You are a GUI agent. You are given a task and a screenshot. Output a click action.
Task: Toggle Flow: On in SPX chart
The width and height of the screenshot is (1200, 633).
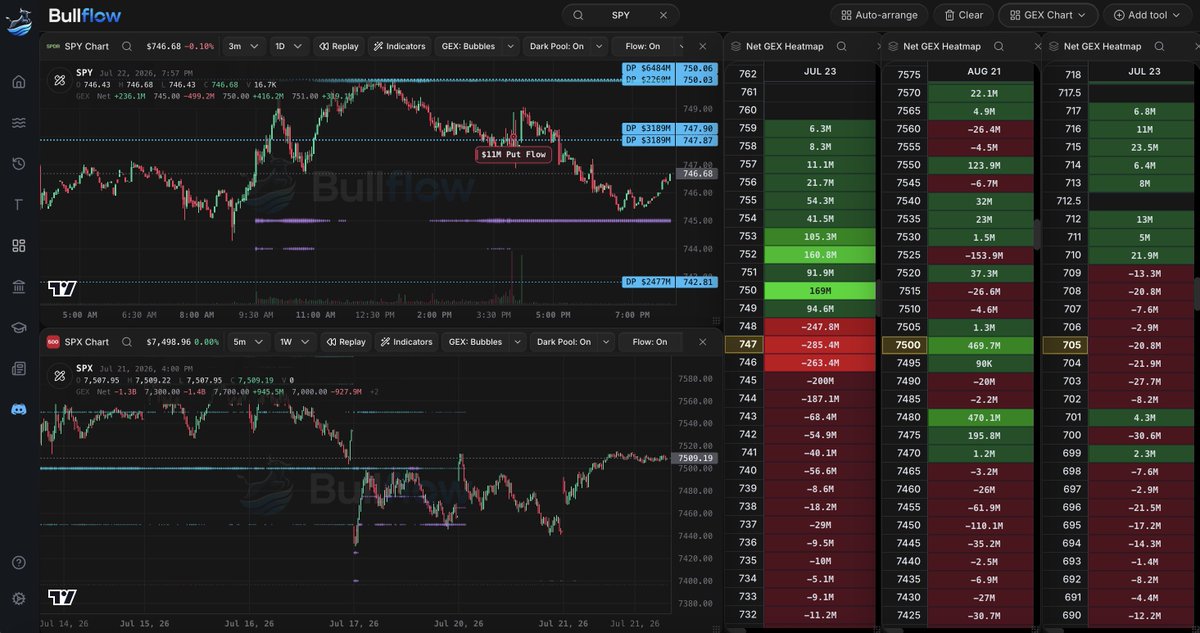651,342
